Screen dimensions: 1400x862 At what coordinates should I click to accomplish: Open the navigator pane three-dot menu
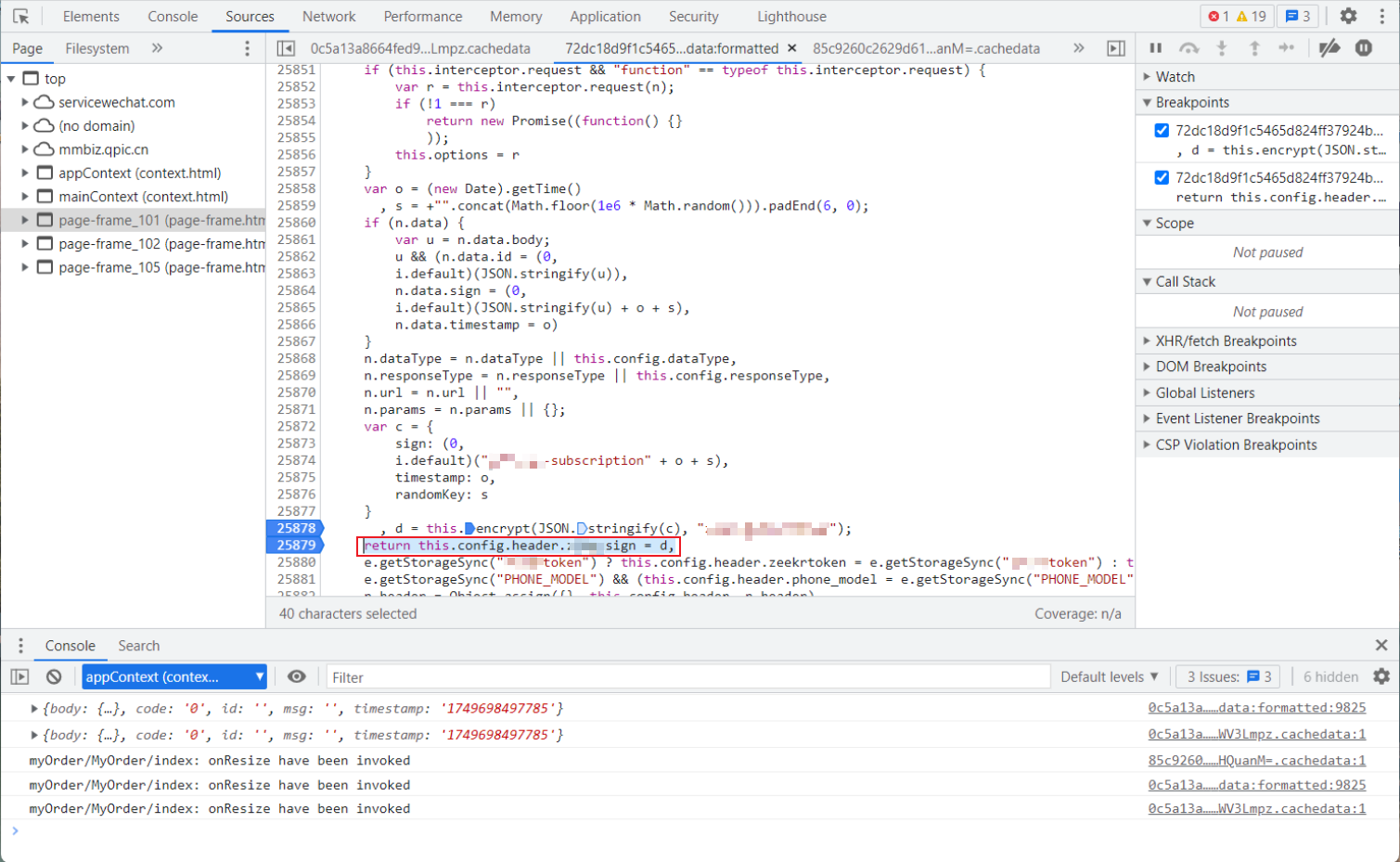tap(247, 48)
